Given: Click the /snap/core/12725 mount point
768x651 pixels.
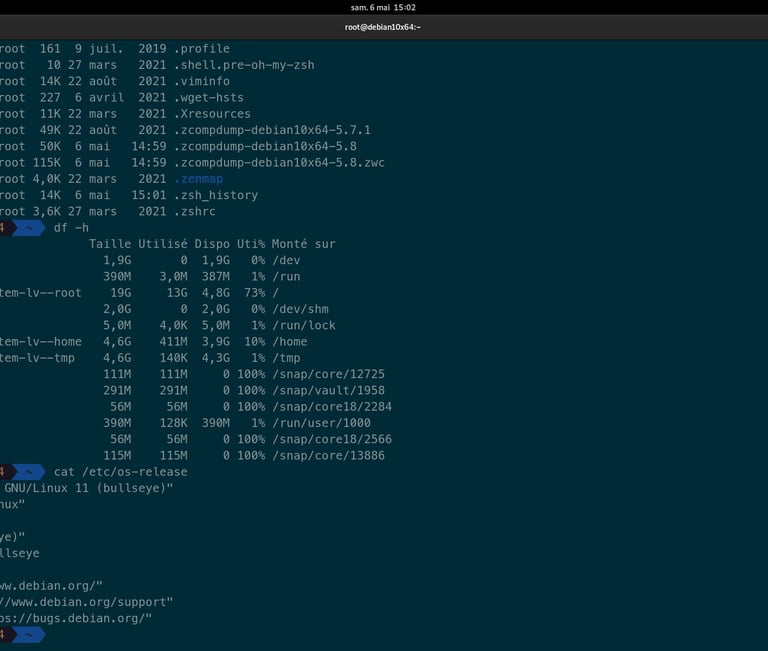Looking at the screenshot, I should coord(328,374).
